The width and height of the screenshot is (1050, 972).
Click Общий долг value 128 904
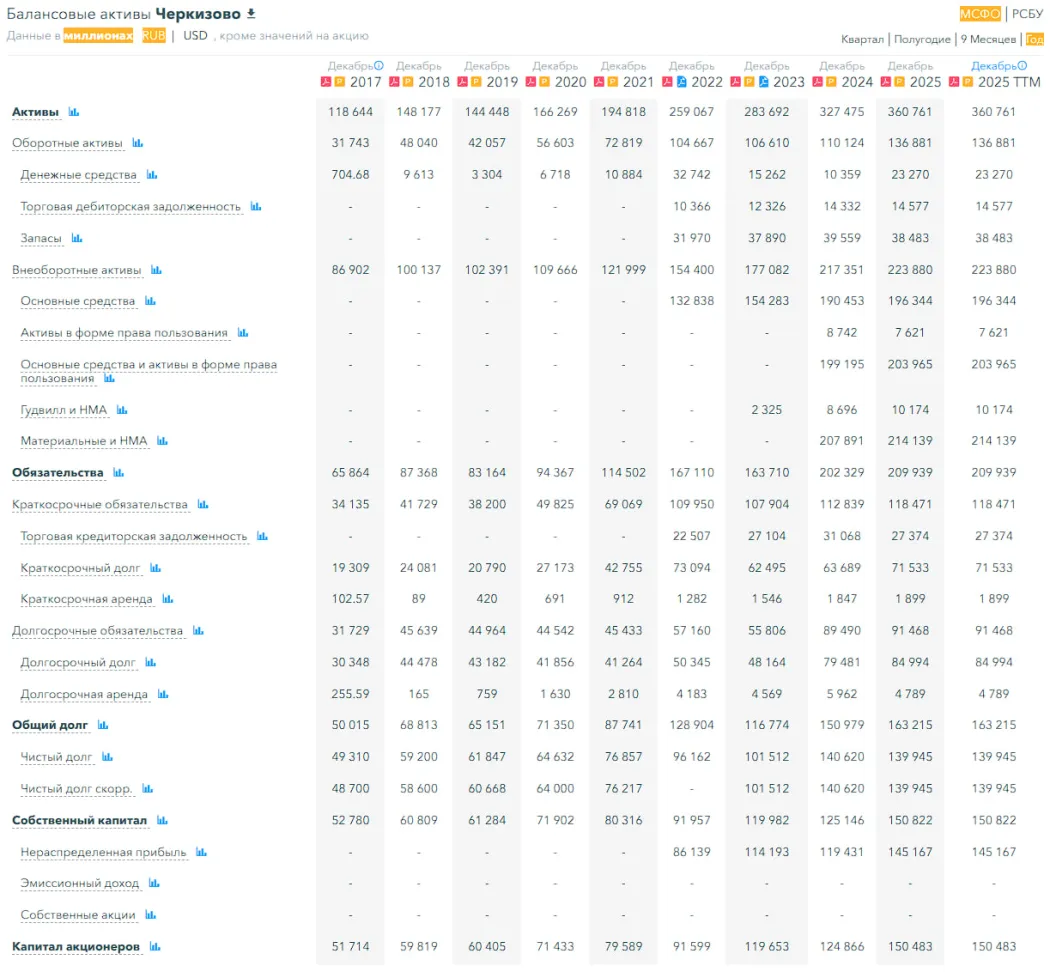point(692,725)
